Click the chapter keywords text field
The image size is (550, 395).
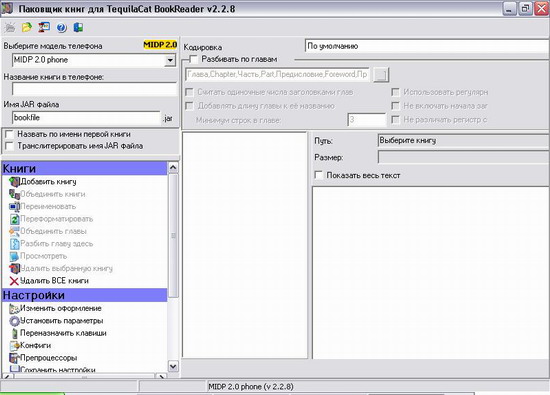tap(277, 75)
